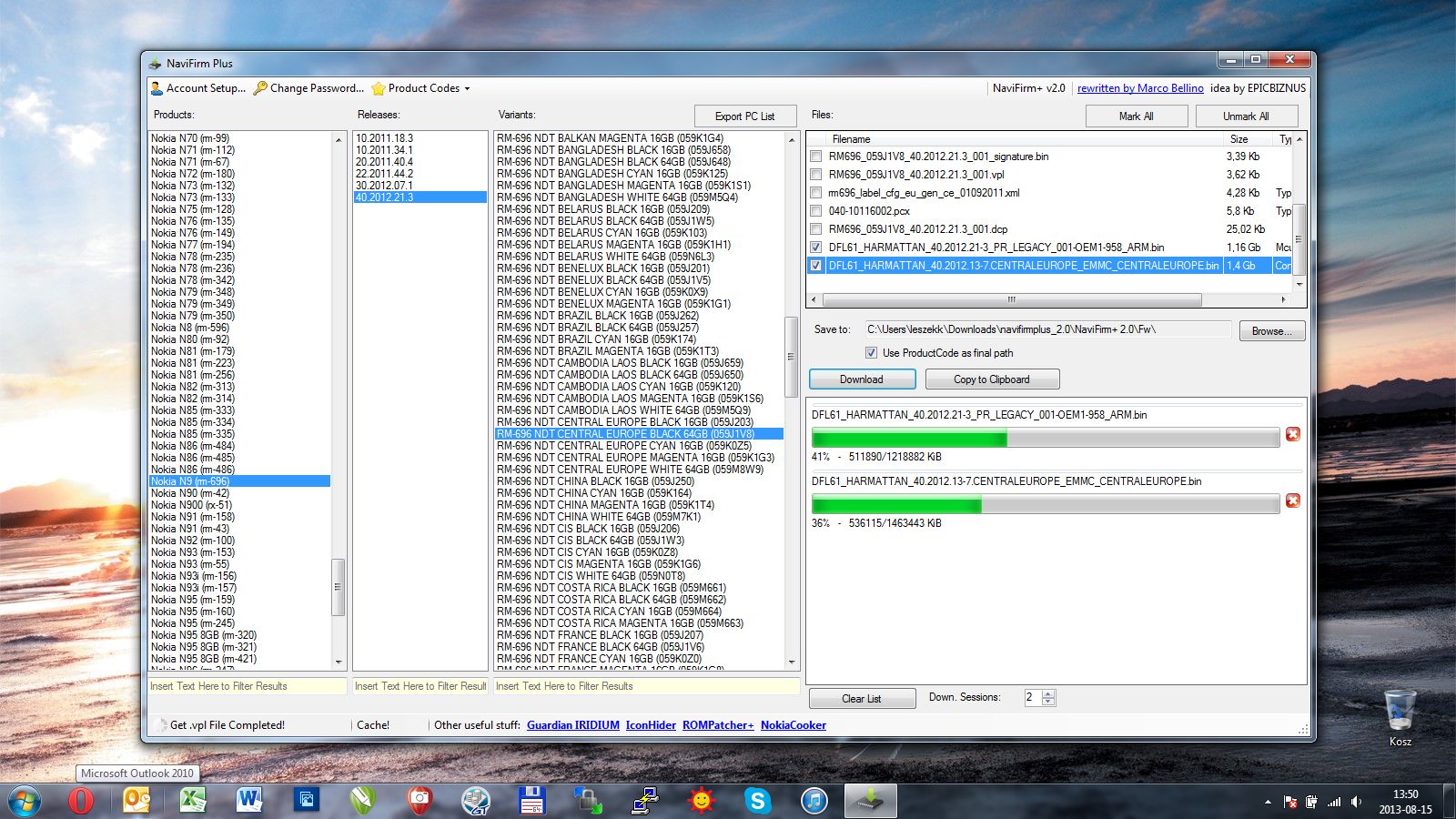The height and width of the screenshot is (819, 1456).
Task: Check the 040-10116002.pcx file checkbox
Action: (816, 211)
